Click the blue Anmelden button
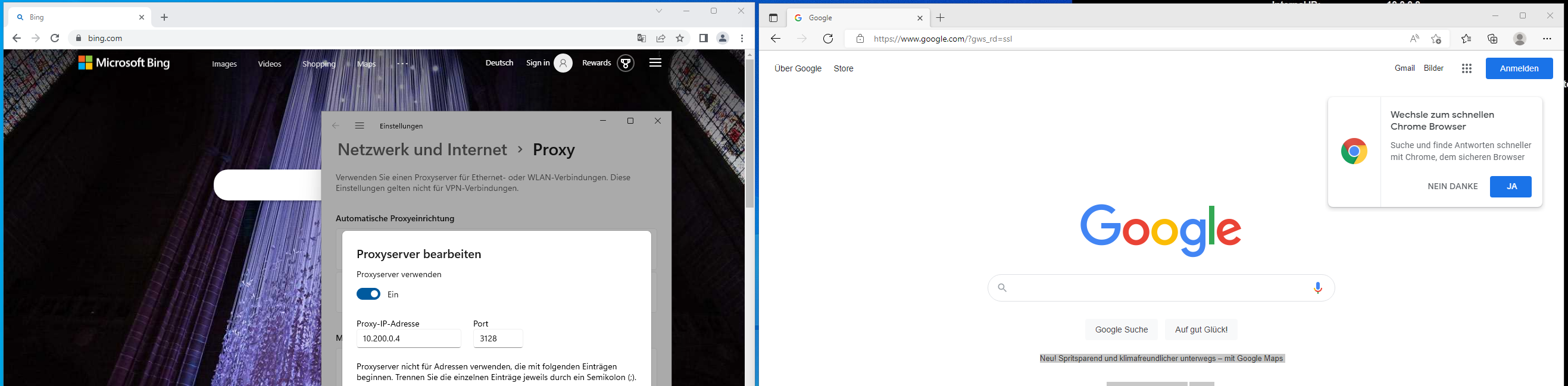The image size is (1568, 386). click(1519, 68)
